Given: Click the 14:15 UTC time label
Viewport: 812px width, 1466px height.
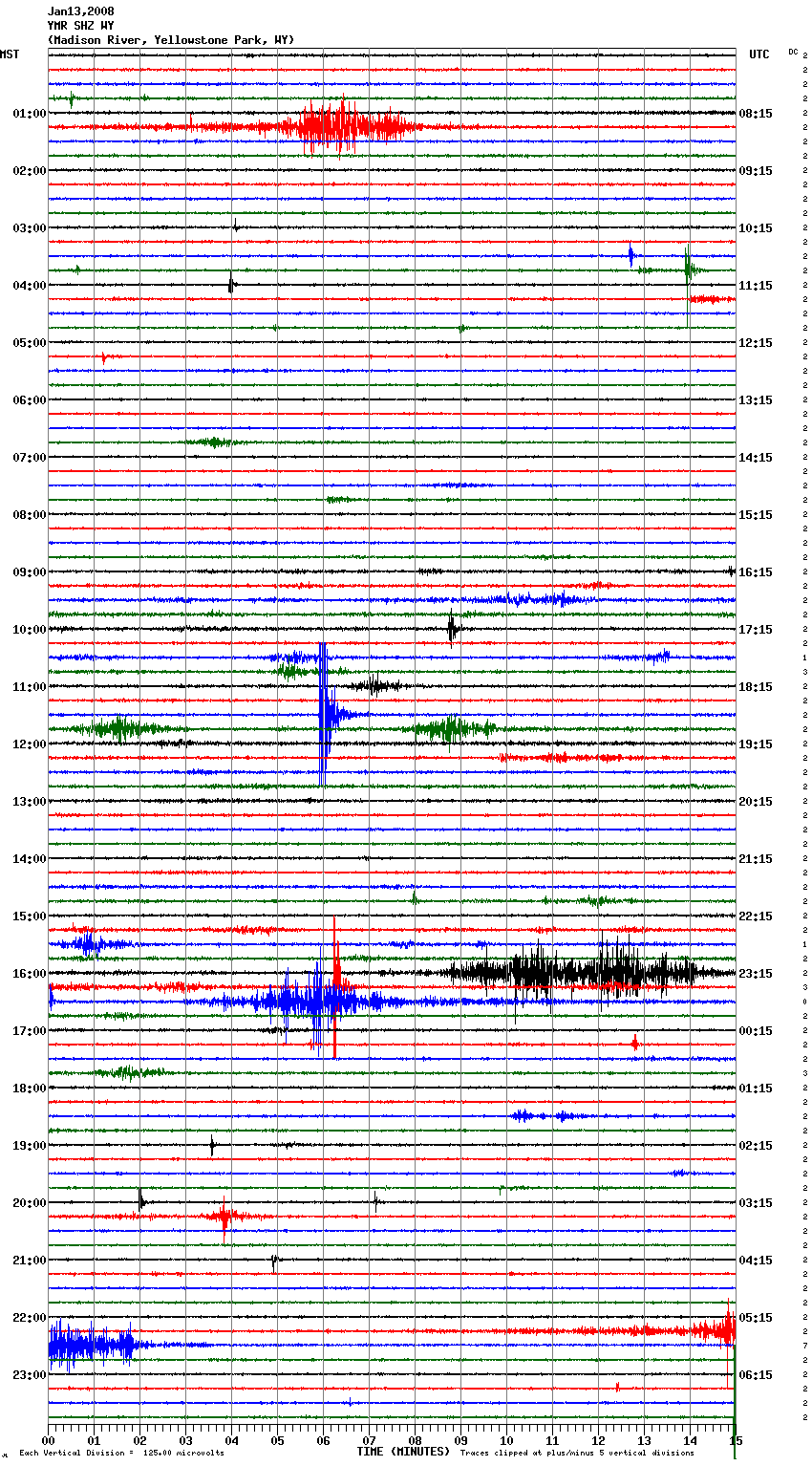Looking at the screenshot, I should click(756, 458).
